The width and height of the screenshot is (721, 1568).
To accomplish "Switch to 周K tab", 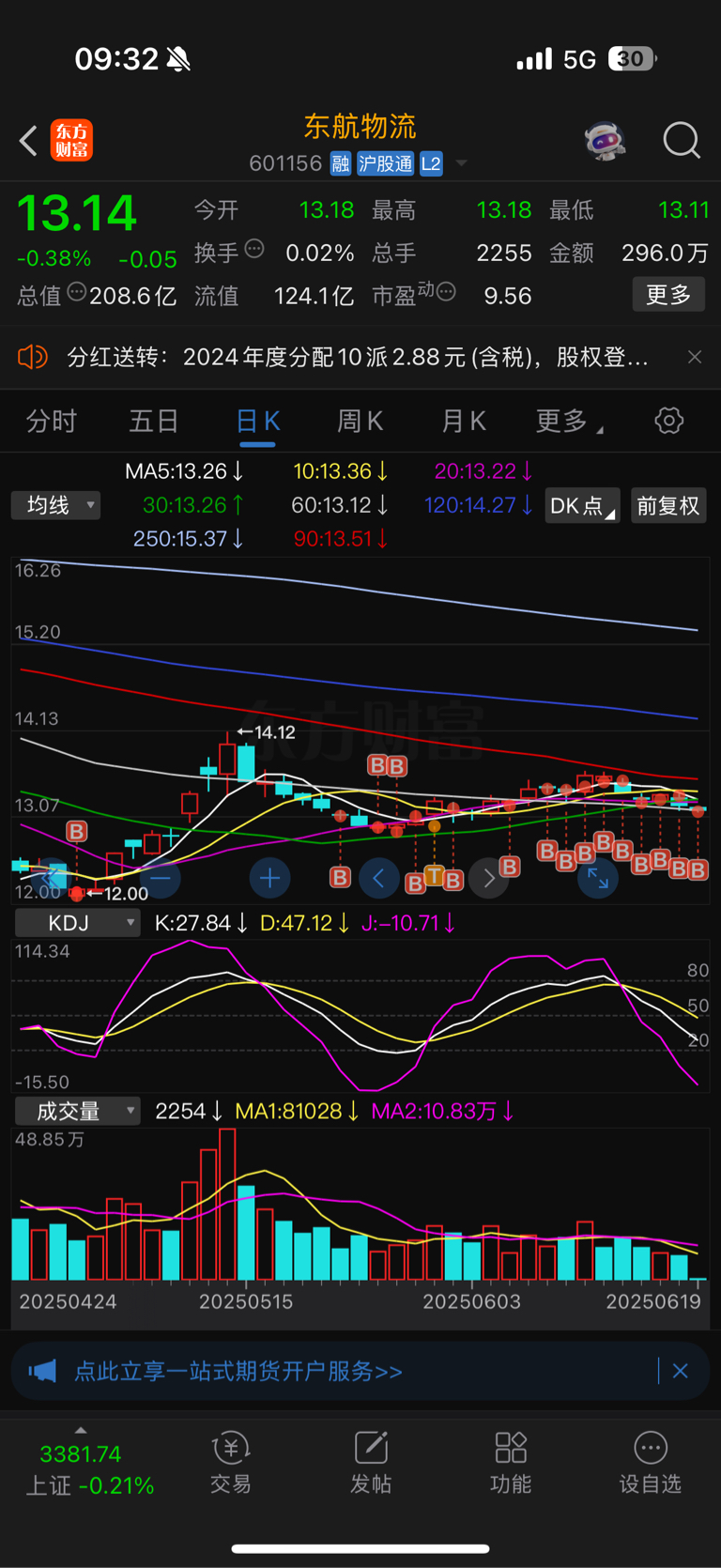I will pos(360,421).
